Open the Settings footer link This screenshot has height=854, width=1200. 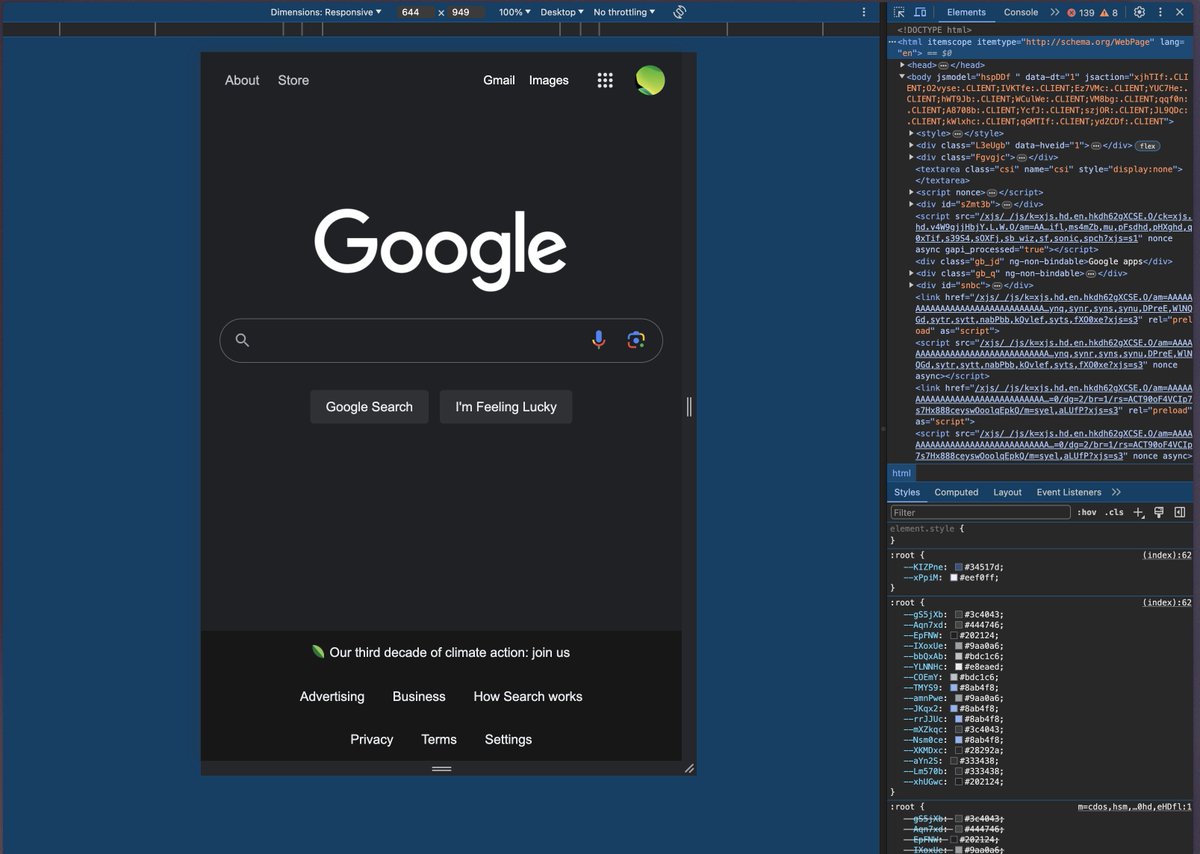(508, 739)
